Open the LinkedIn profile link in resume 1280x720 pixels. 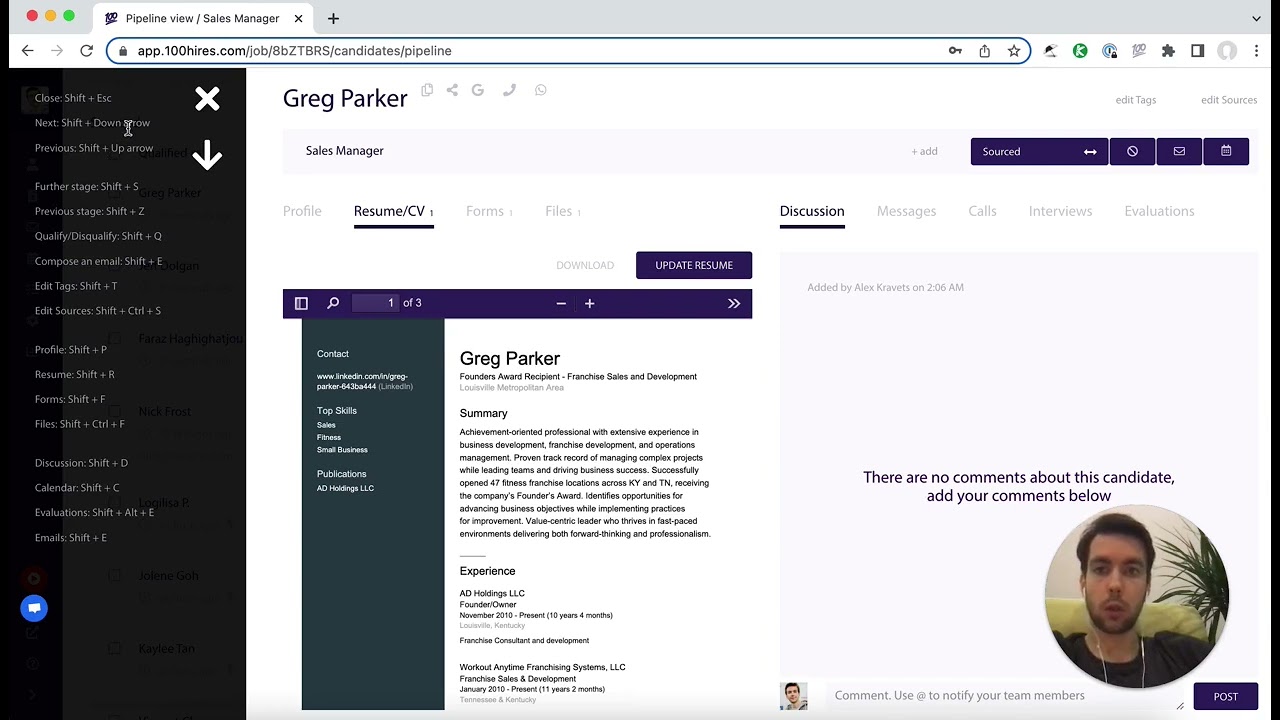point(362,381)
